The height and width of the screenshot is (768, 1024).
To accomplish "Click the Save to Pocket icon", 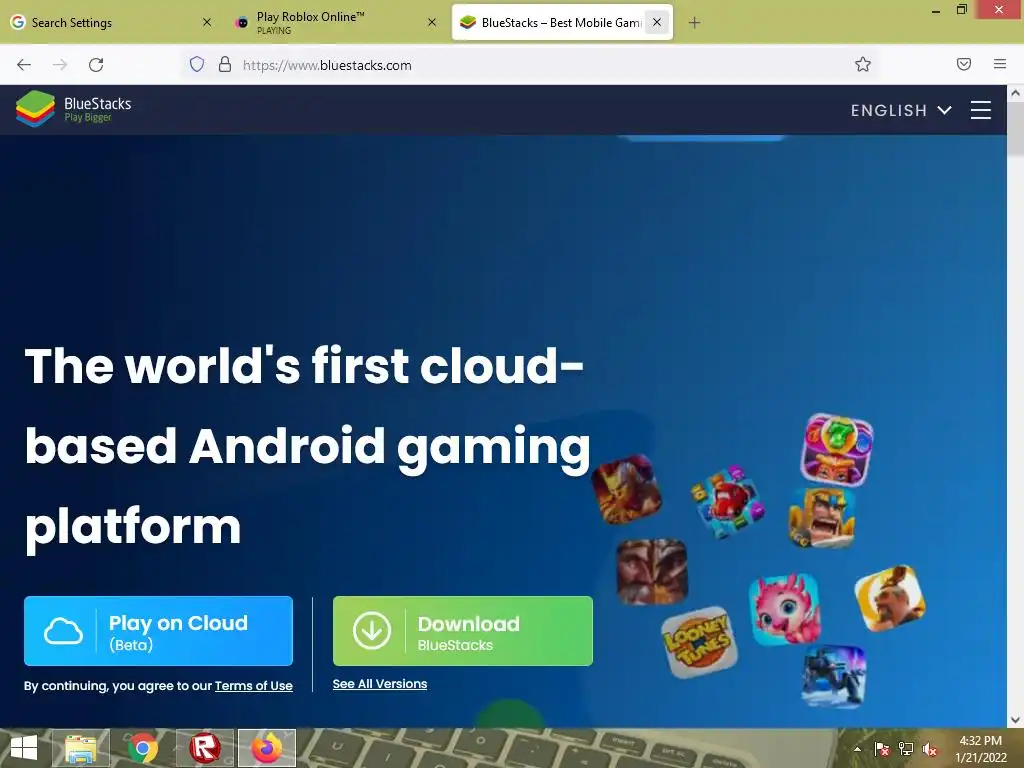I will coord(964,64).
